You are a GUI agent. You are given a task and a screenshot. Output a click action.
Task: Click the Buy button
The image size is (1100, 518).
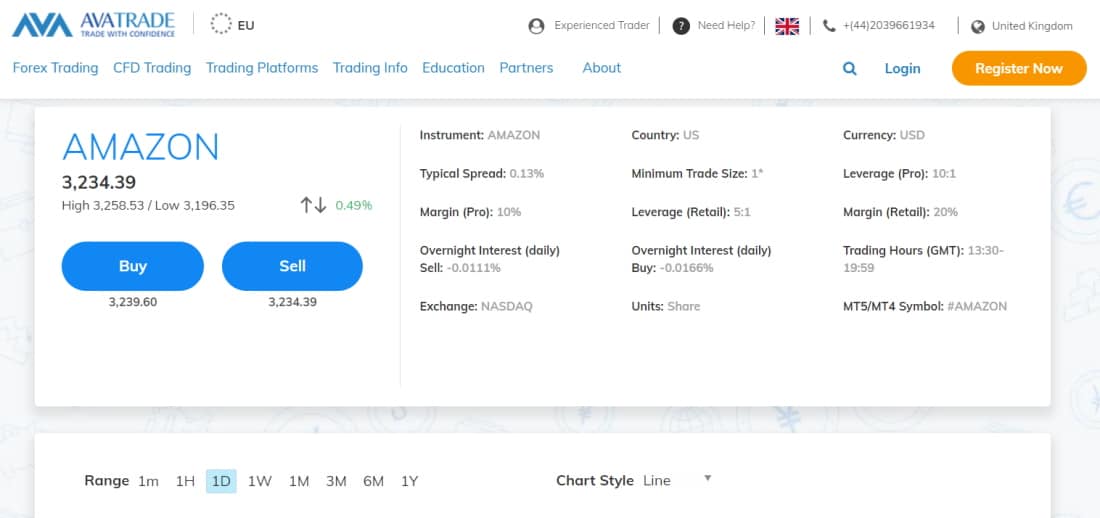coord(133,266)
